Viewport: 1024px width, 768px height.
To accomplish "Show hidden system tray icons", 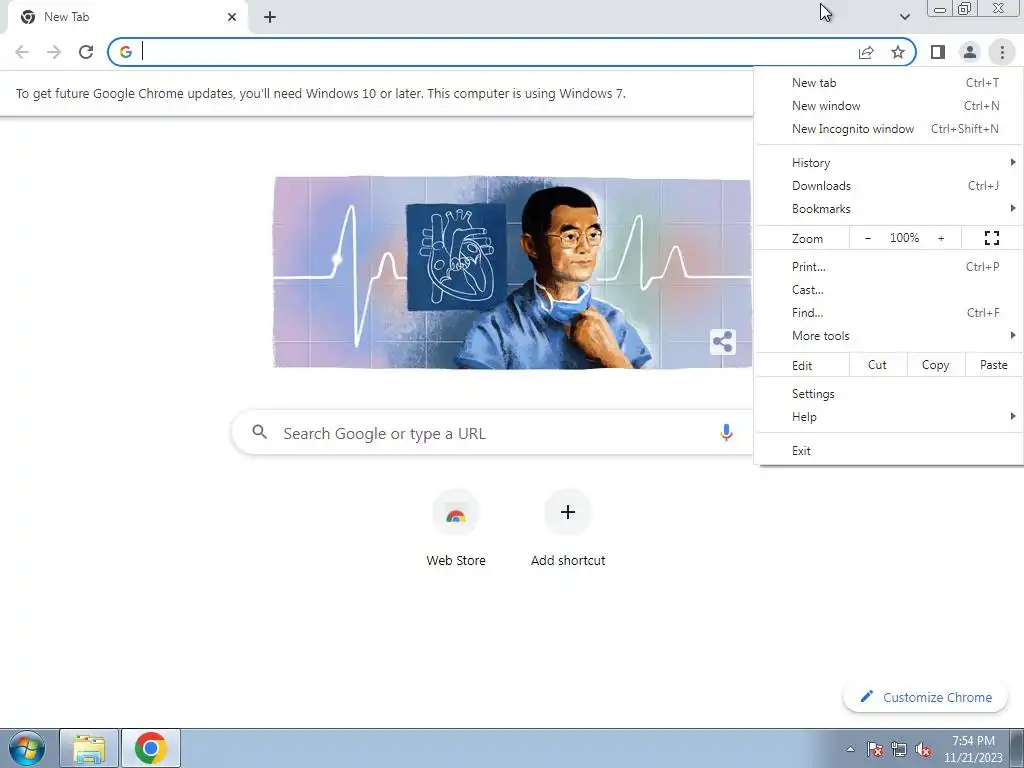I will coord(850,749).
